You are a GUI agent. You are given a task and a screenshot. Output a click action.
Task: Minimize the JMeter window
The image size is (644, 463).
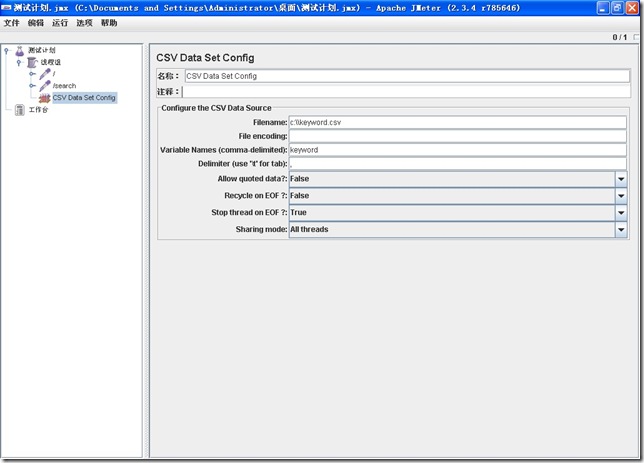point(603,8)
